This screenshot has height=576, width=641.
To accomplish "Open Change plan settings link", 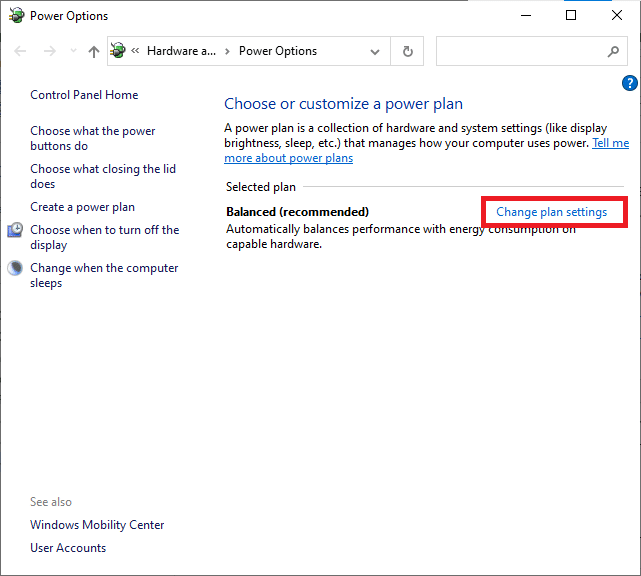I will tap(551, 212).
